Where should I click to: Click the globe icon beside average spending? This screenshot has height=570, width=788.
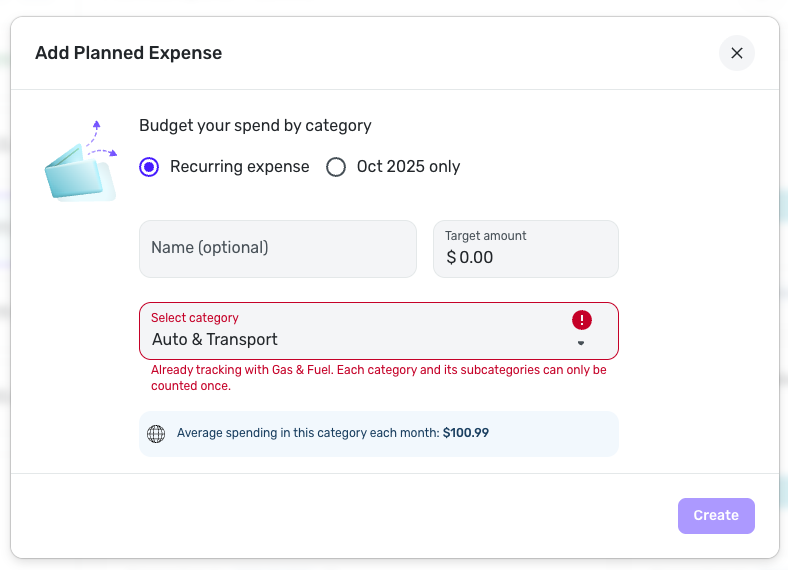pyautogui.click(x=156, y=434)
